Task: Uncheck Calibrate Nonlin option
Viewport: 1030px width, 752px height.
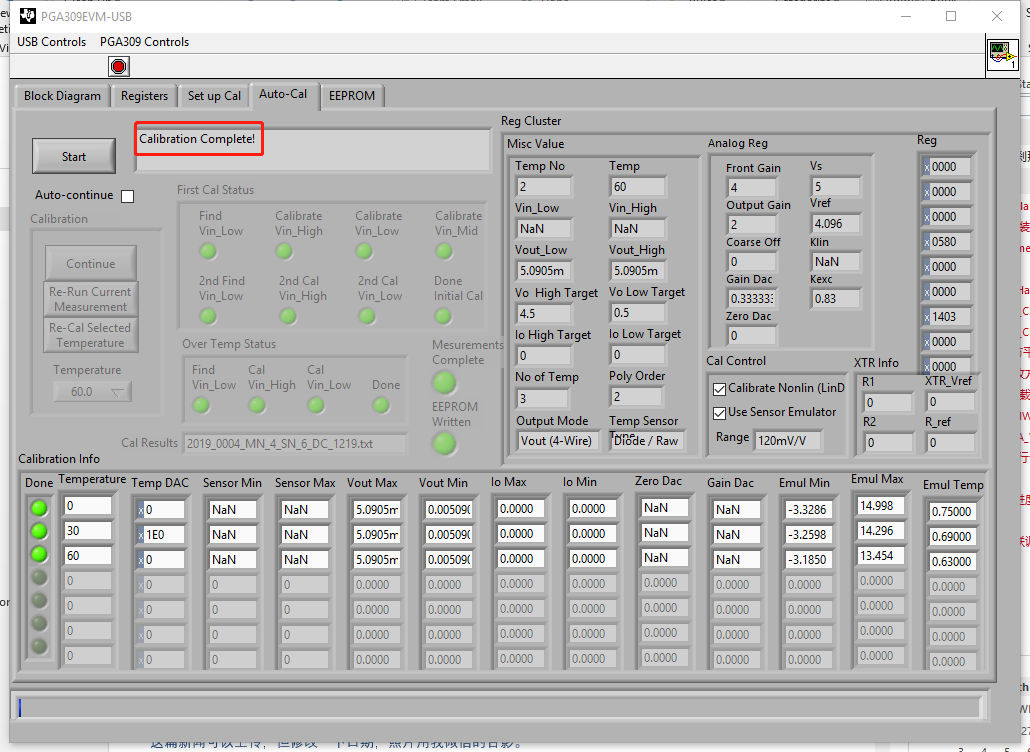Action: 719,388
